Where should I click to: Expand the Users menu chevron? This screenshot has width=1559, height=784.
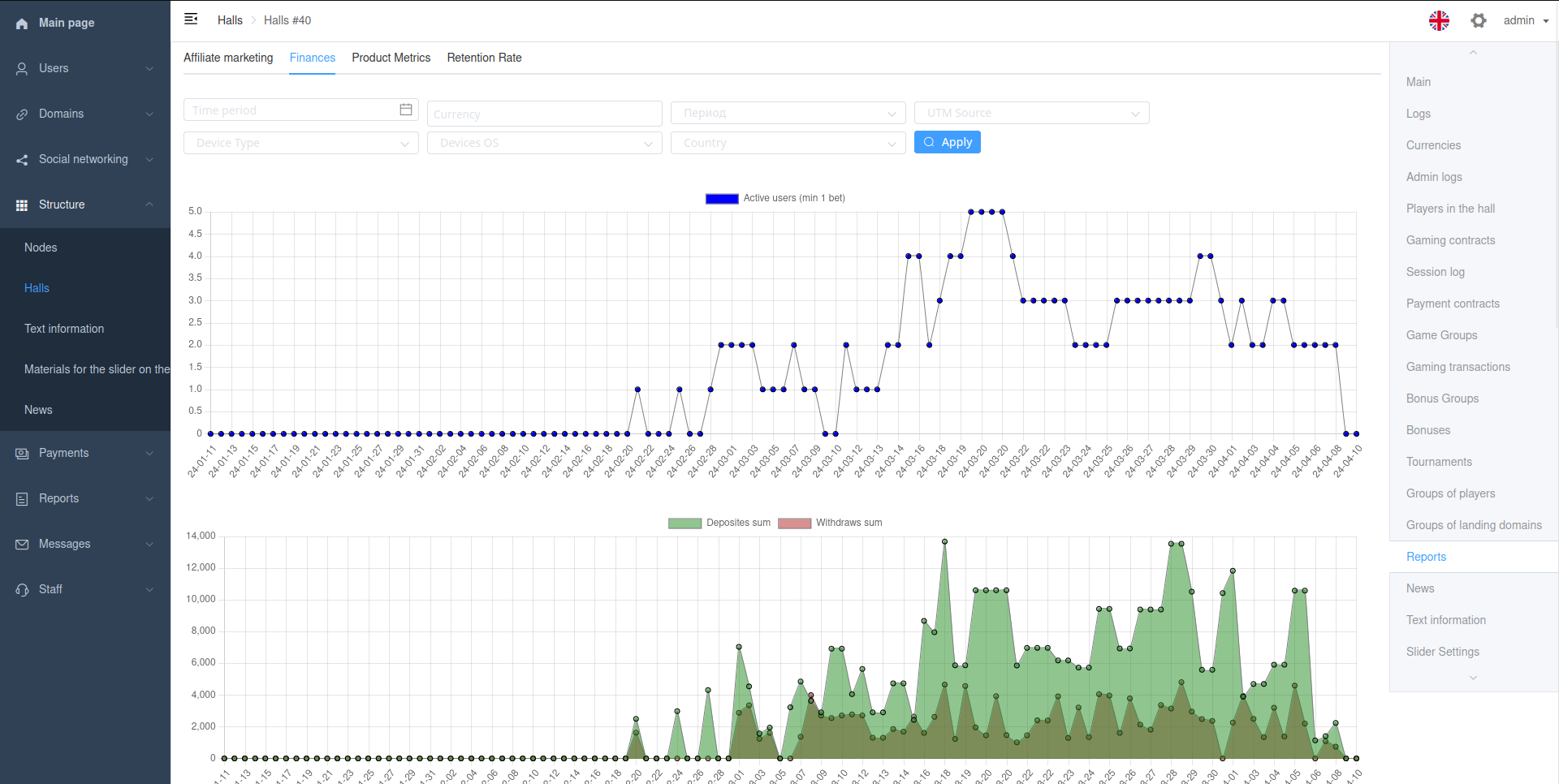tap(149, 69)
